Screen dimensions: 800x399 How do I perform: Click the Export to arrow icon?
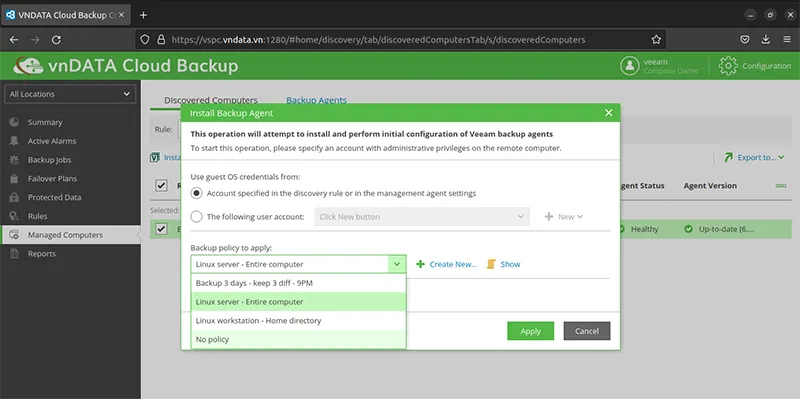tap(729, 158)
